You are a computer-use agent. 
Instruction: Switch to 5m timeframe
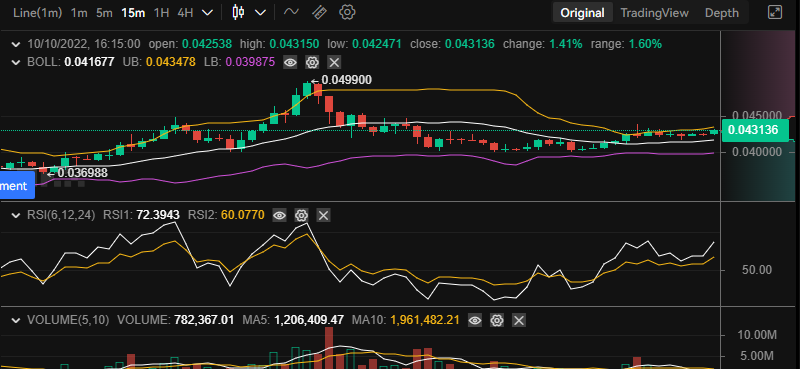(104, 13)
